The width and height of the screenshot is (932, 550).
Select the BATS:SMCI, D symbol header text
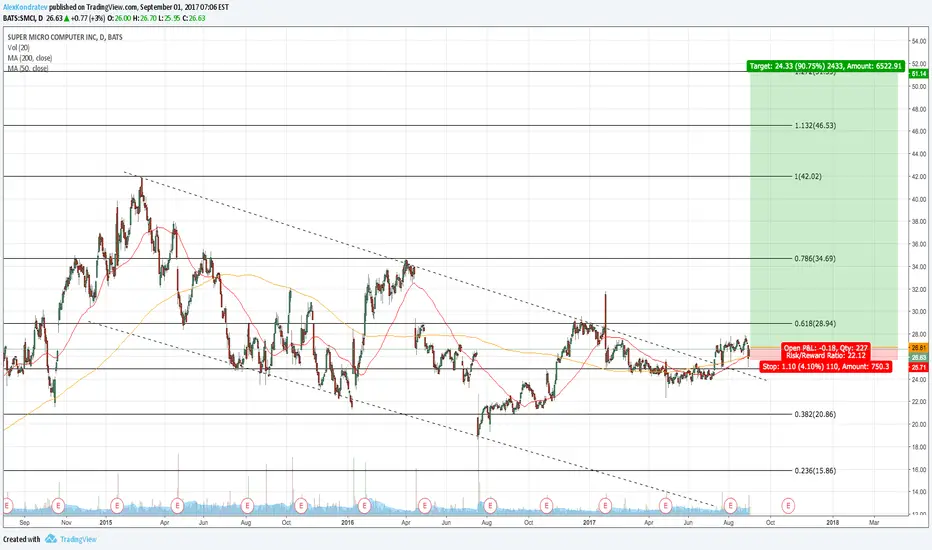coord(23,18)
